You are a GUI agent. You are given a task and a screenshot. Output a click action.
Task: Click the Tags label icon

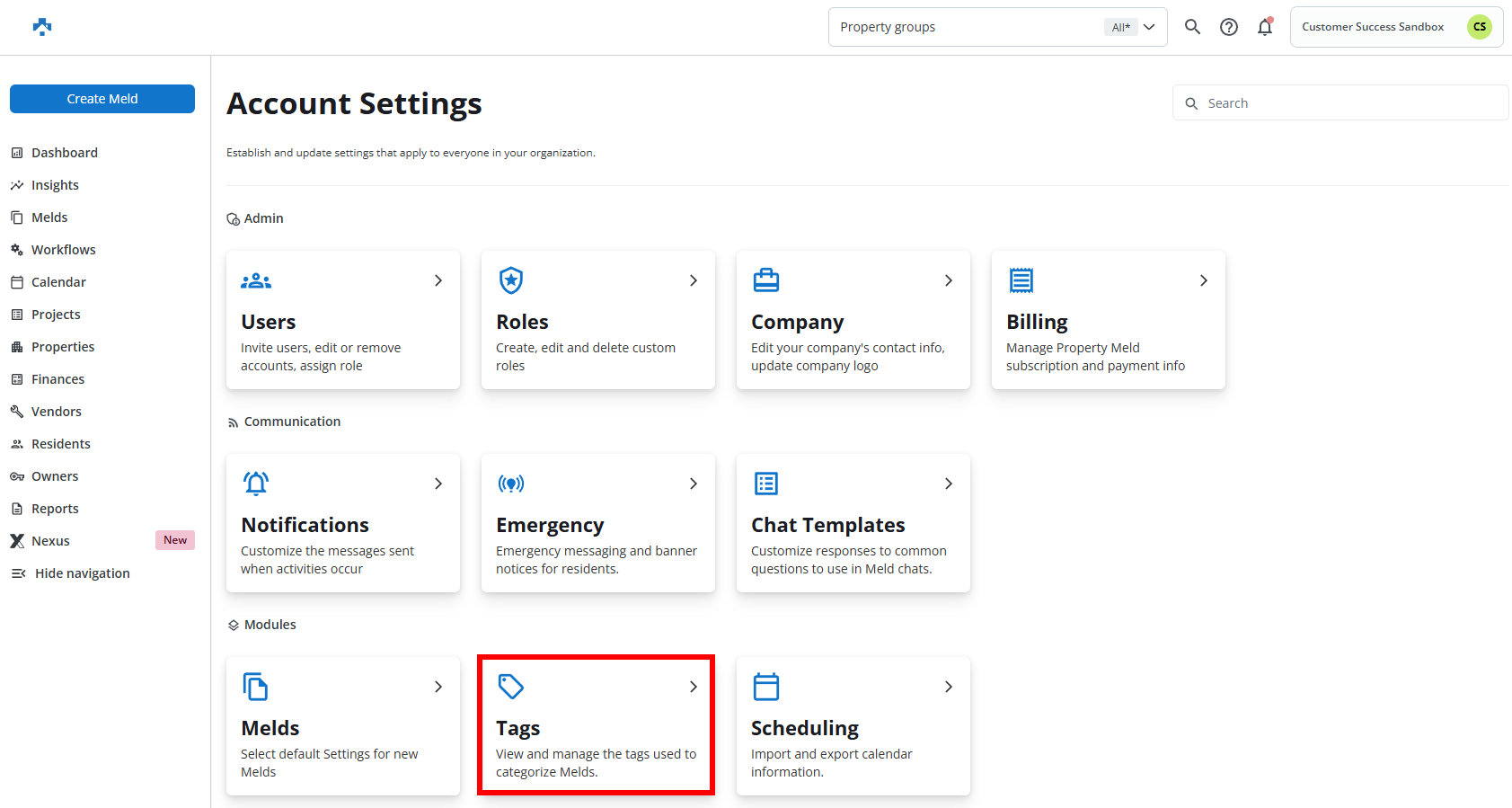(x=511, y=687)
